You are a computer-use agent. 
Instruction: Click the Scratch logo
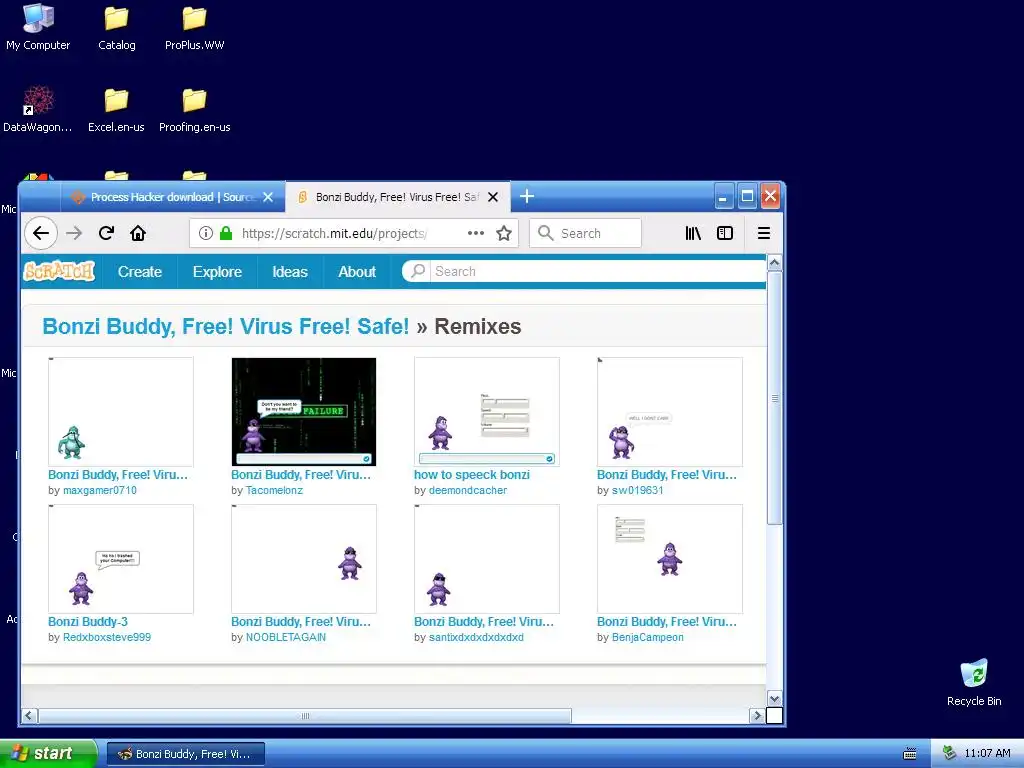(x=59, y=271)
